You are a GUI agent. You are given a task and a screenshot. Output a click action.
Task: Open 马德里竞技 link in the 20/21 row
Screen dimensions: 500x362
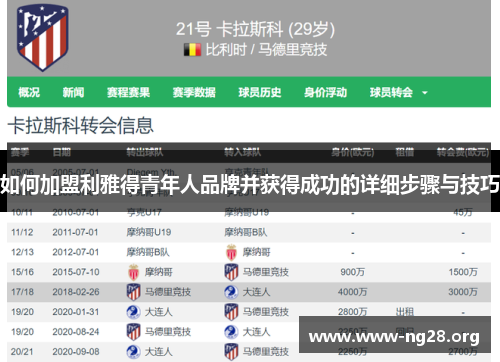(x=266, y=352)
